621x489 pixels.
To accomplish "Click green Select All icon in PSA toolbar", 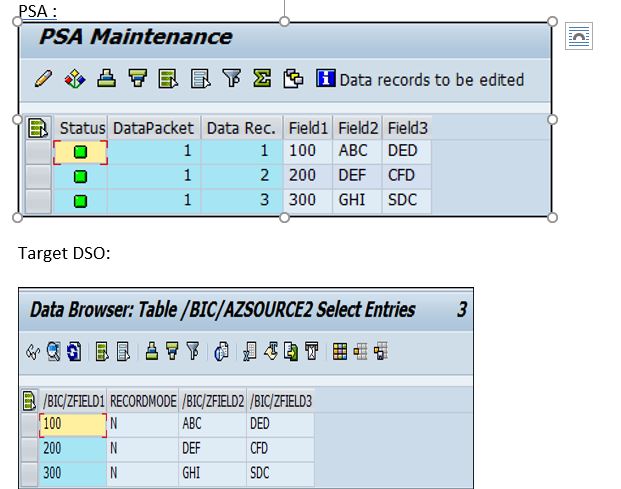I will [168, 78].
